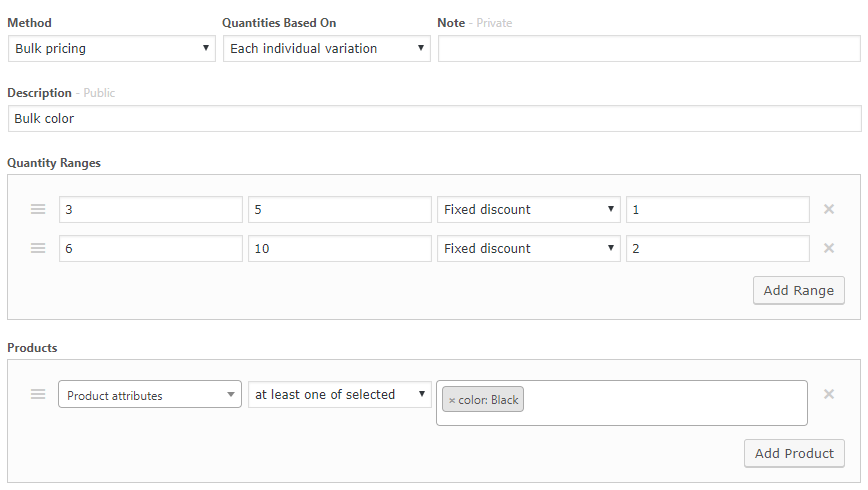Open Fixed discount dropdown in second range
This screenshot has width=868, height=490.
click(529, 248)
